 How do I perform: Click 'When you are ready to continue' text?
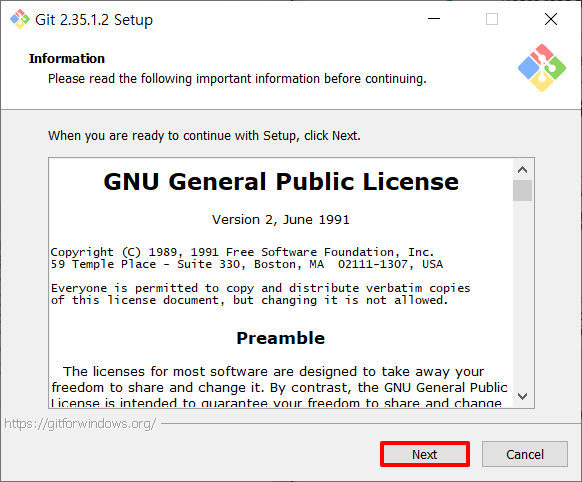tap(204, 135)
